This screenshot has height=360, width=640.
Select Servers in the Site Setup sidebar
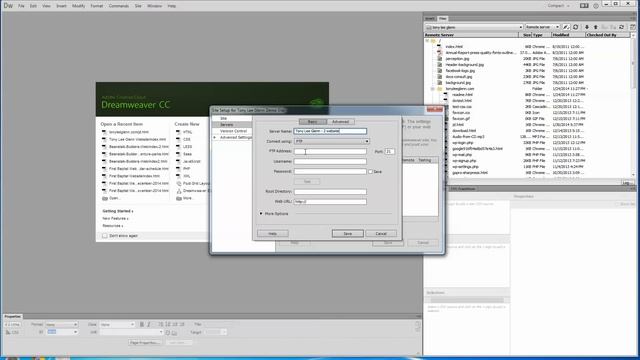click(x=227, y=124)
